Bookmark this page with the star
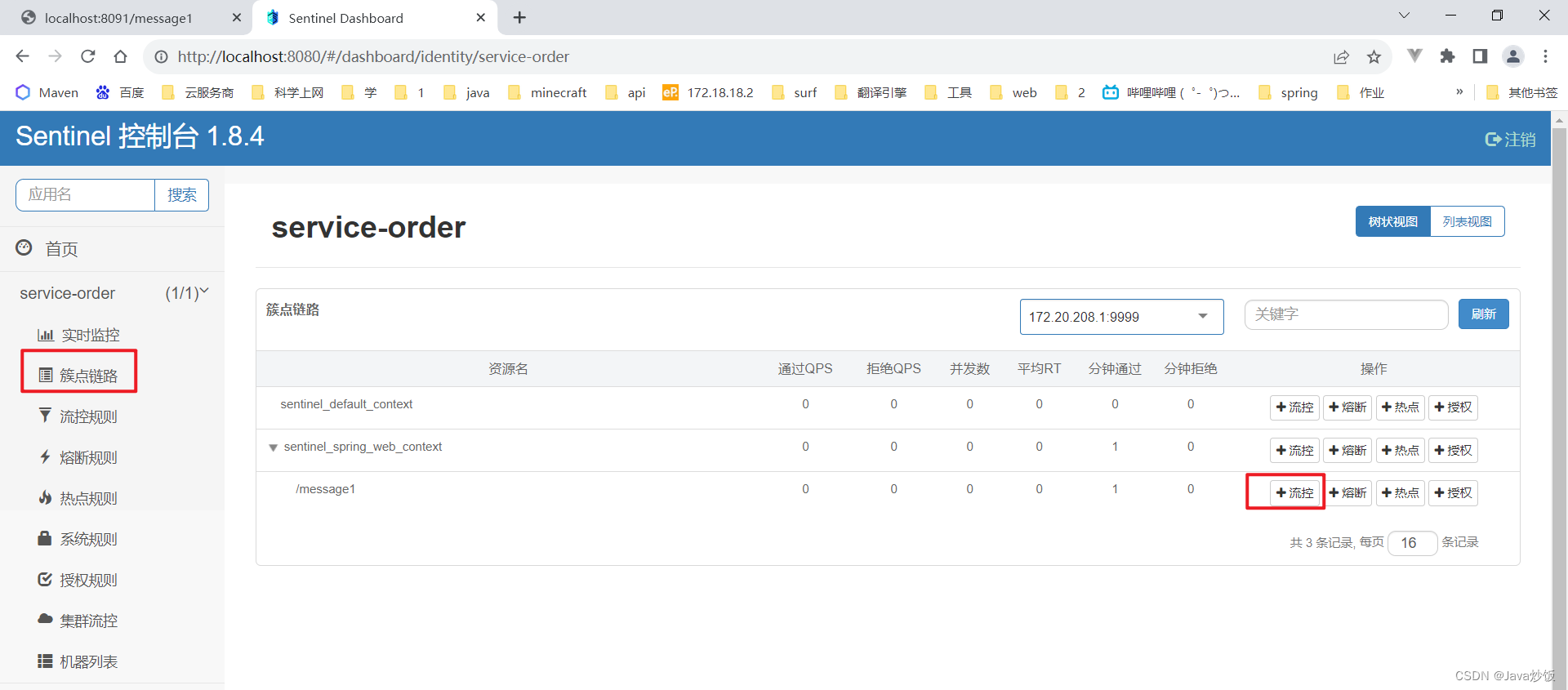The width and height of the screenshot is (1568, 690). click(x=1374, y=56)
